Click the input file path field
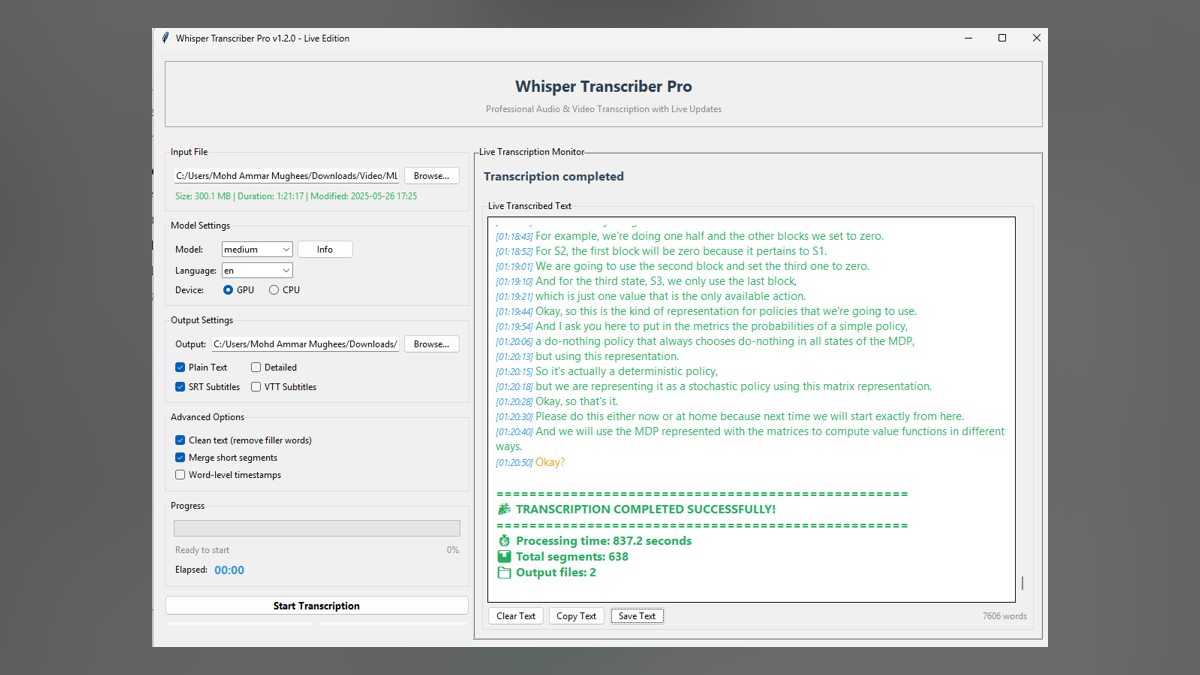Viewport: 1200px width, 675px height. click(x=287, y=176)
